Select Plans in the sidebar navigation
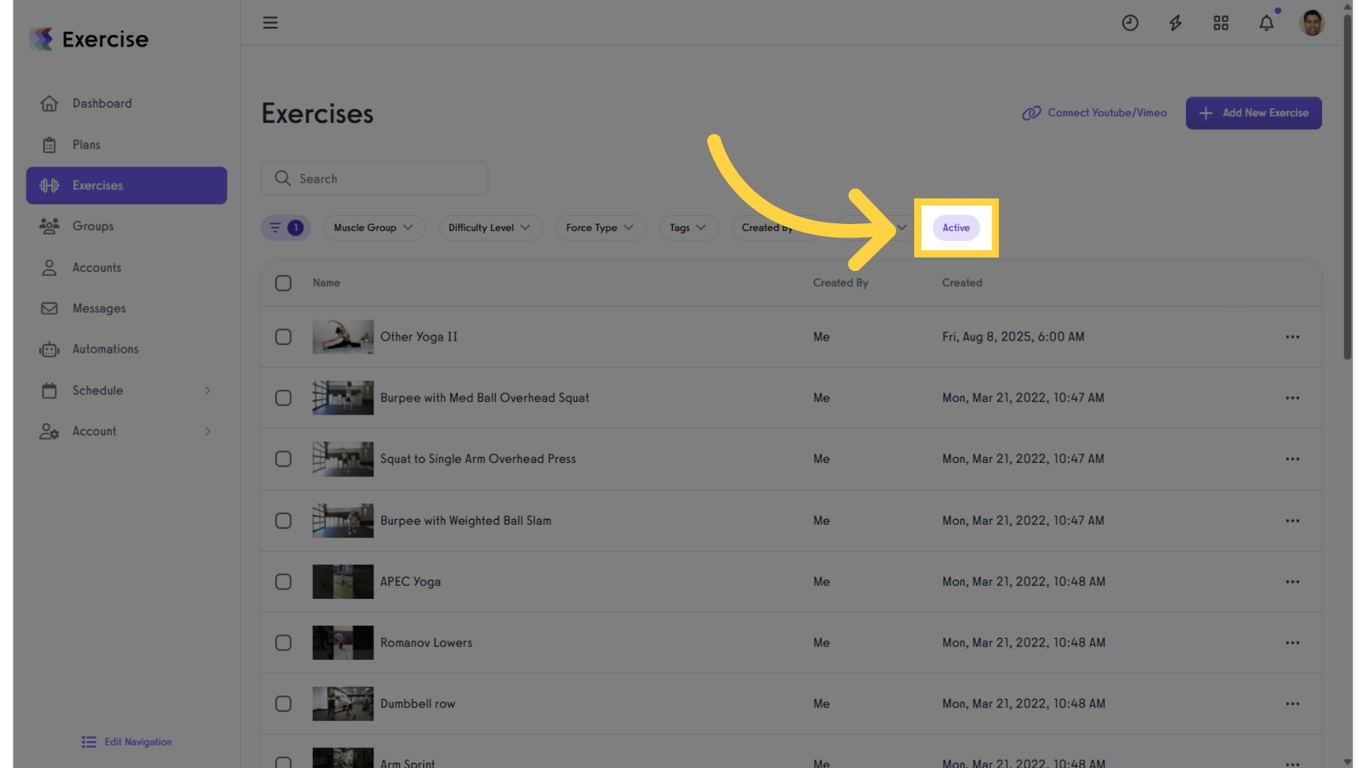This screenshot has width=1366, height=768. [88, 144]
